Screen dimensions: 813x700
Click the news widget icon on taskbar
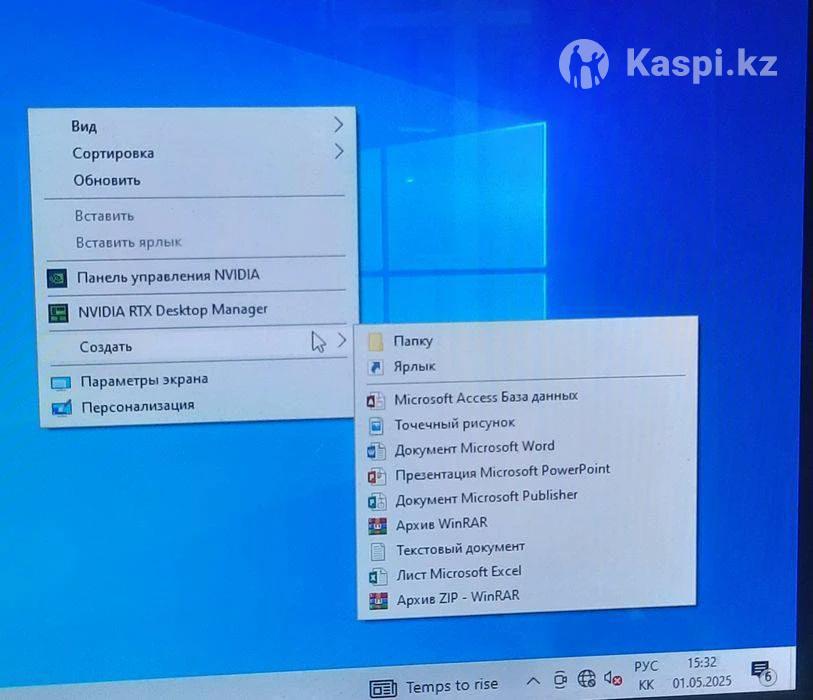click(383, 689)
